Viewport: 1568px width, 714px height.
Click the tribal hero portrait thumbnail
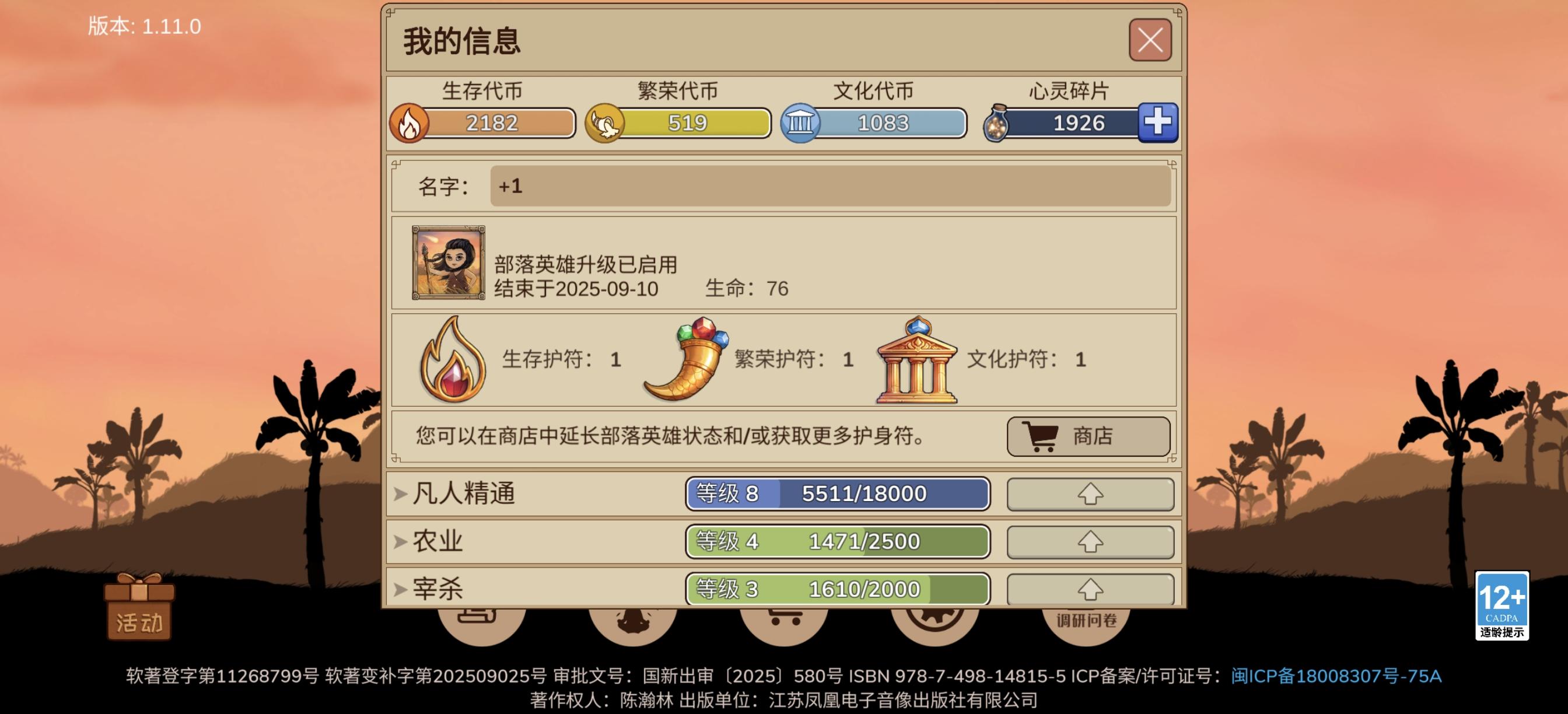point(449,262)
